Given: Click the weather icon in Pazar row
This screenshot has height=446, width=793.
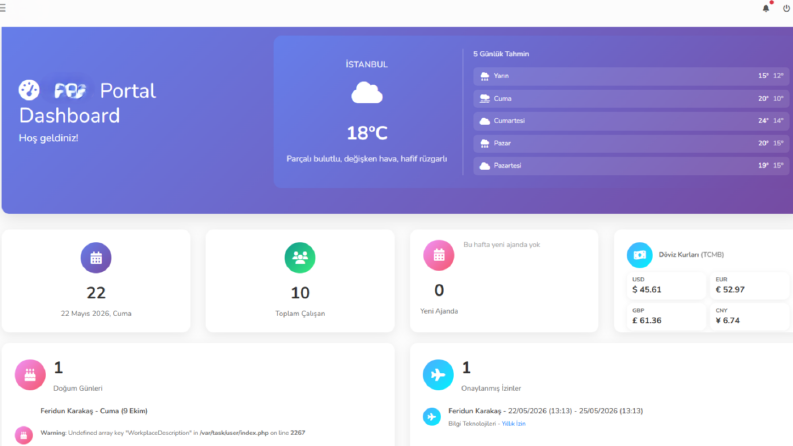Looking at the screenshot, I should pos(484,144).
